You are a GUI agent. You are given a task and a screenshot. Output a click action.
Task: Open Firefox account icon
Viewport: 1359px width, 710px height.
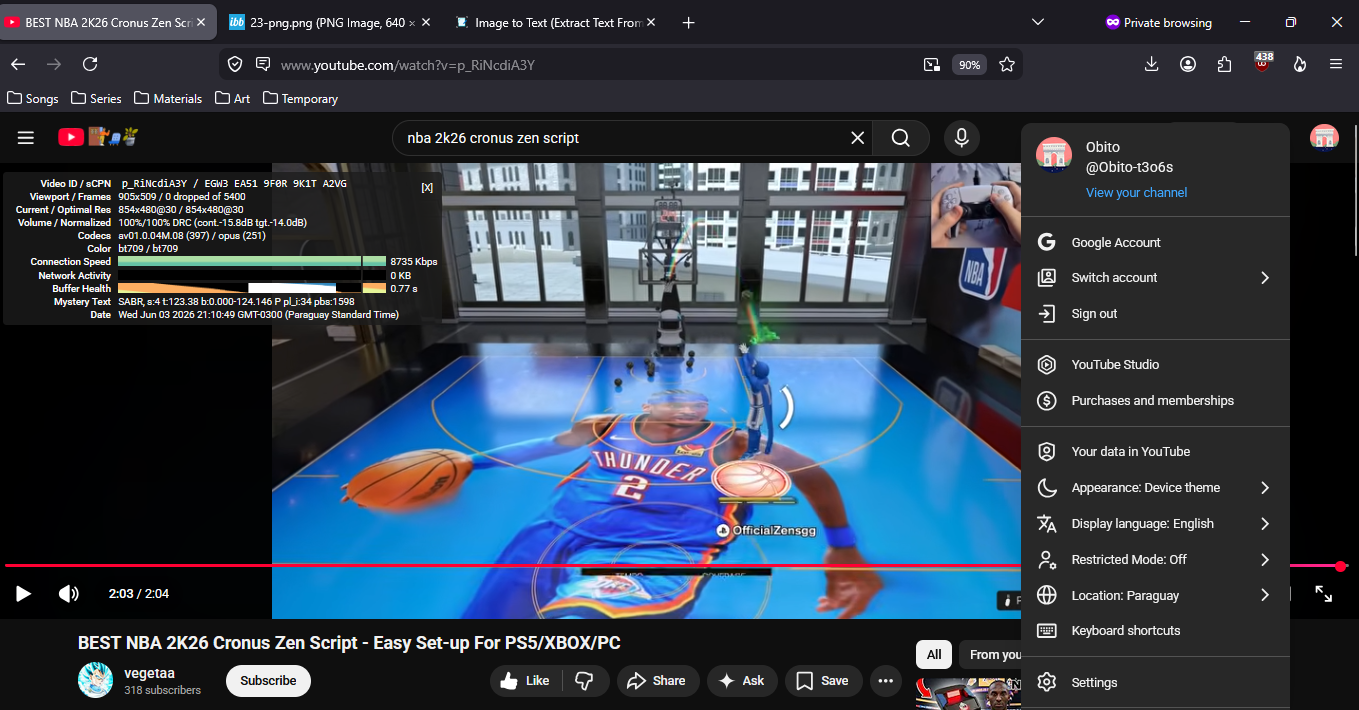coord(1188,64)
